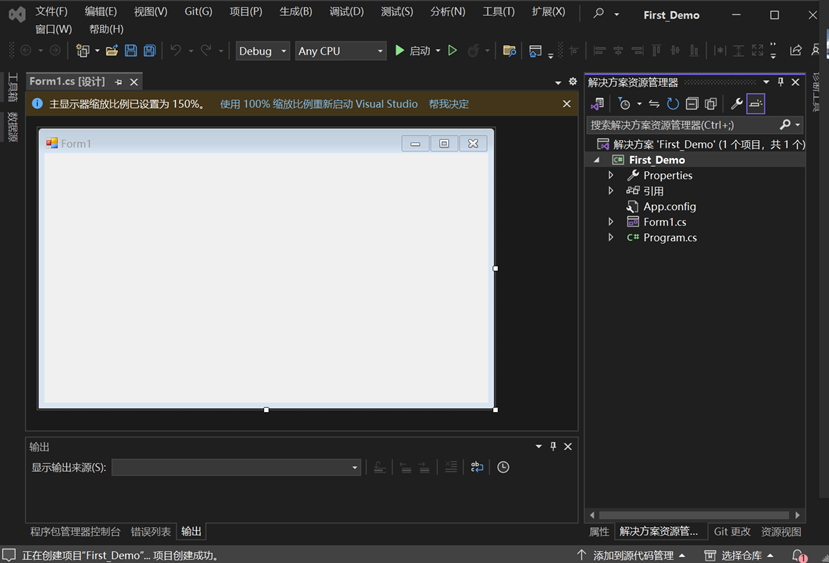The height and width of the screenshot is (563, 829).
Task: Click pending changes filter clock icon
Action: click(624, 104)
